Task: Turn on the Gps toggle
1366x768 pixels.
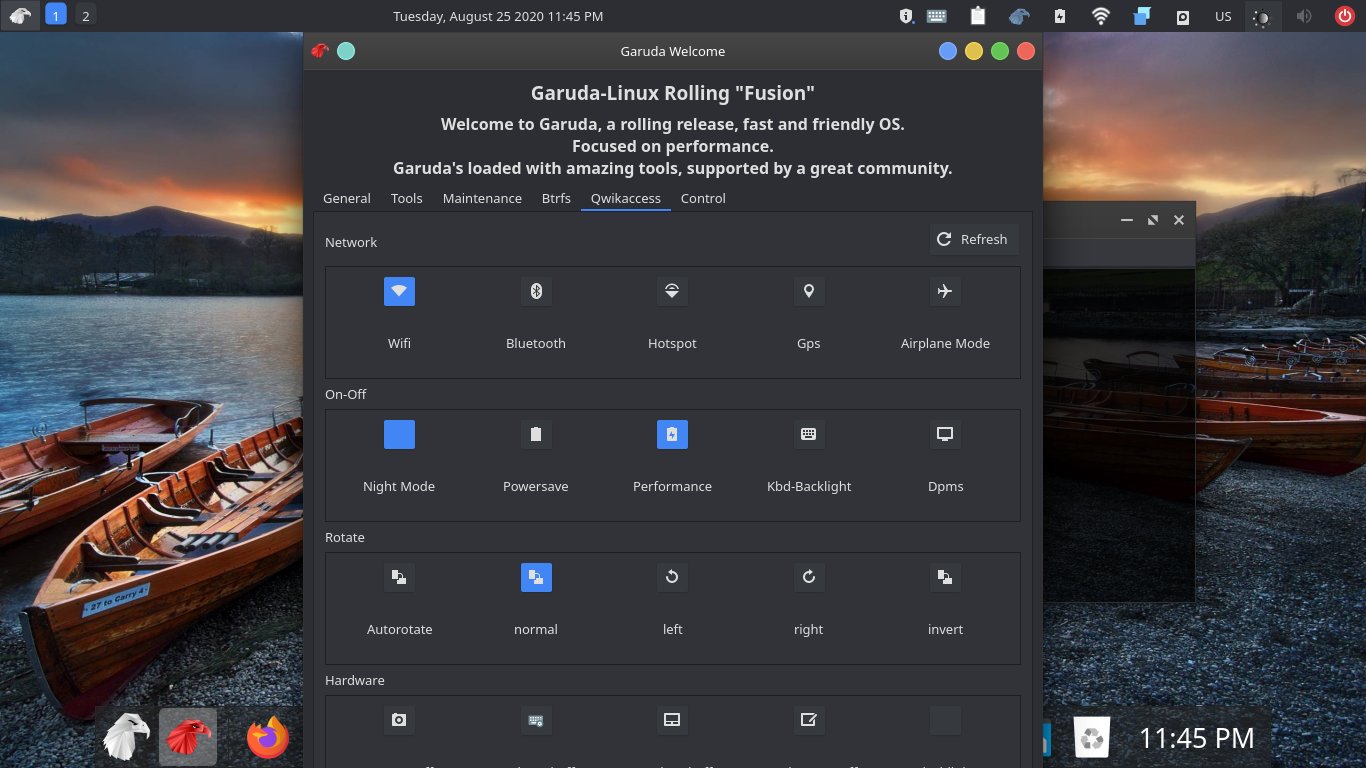Action: (x=809, y=291)
